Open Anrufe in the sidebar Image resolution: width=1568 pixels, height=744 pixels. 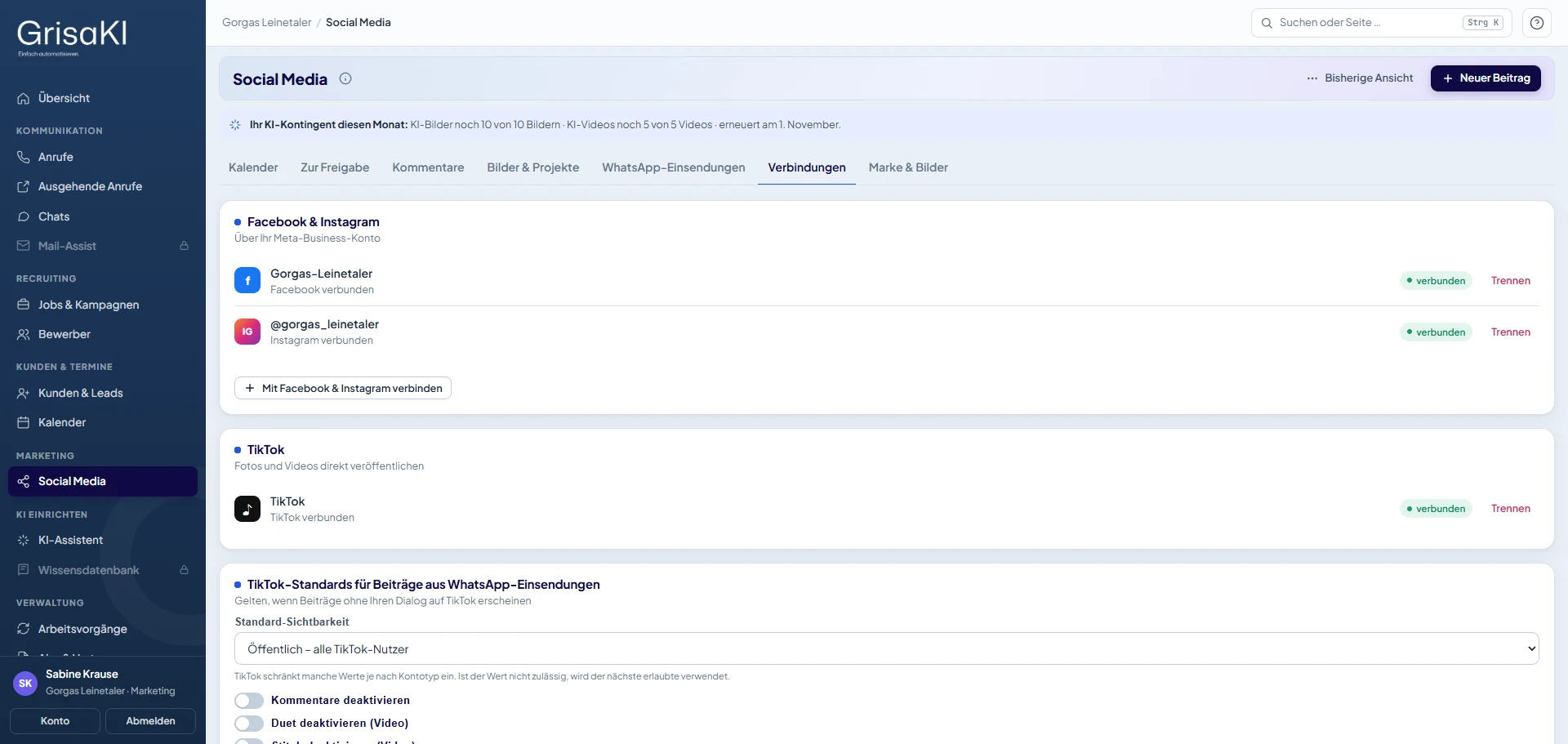coord(103,157)
